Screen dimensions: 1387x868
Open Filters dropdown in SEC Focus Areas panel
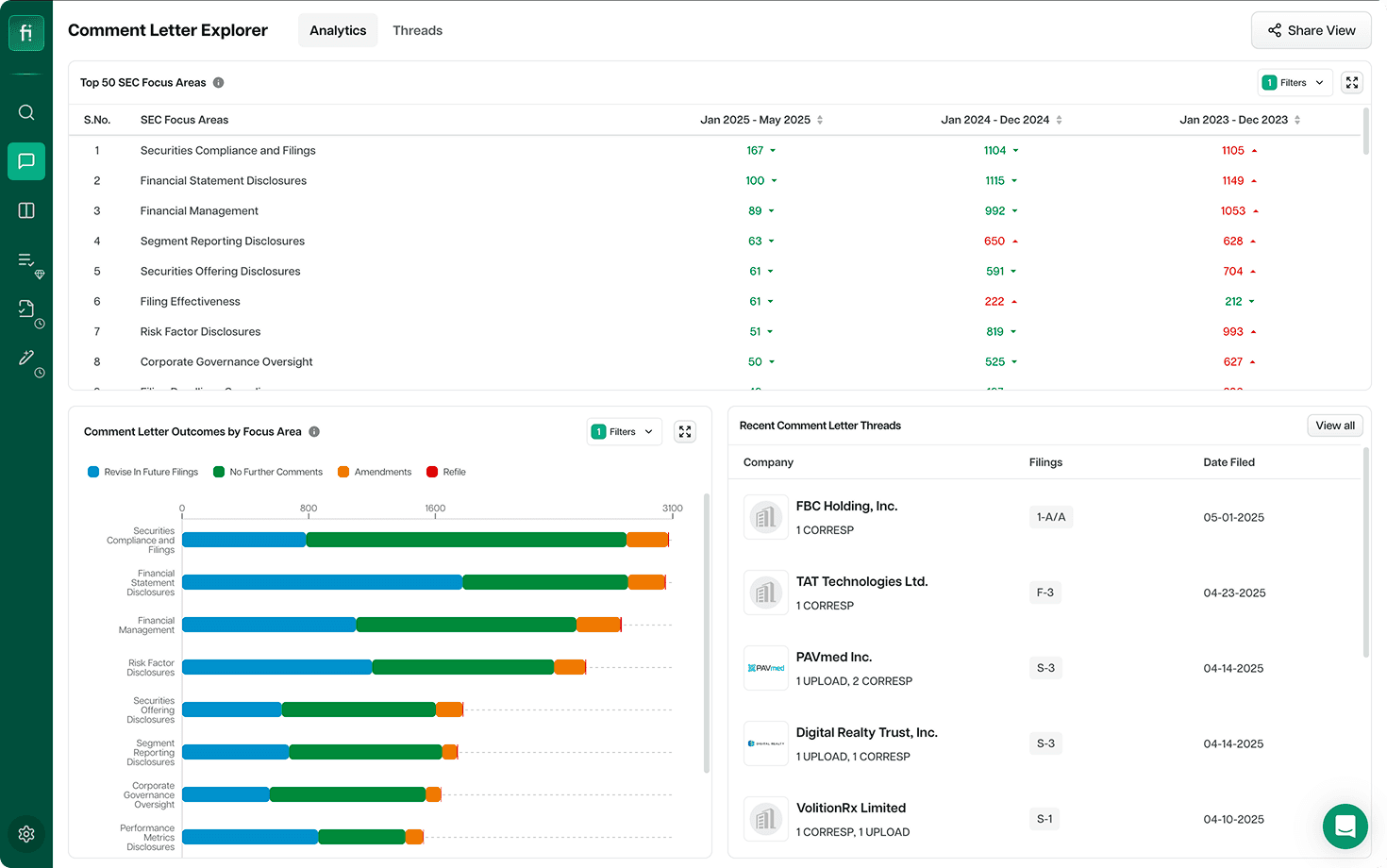[x=1295, y=83]
